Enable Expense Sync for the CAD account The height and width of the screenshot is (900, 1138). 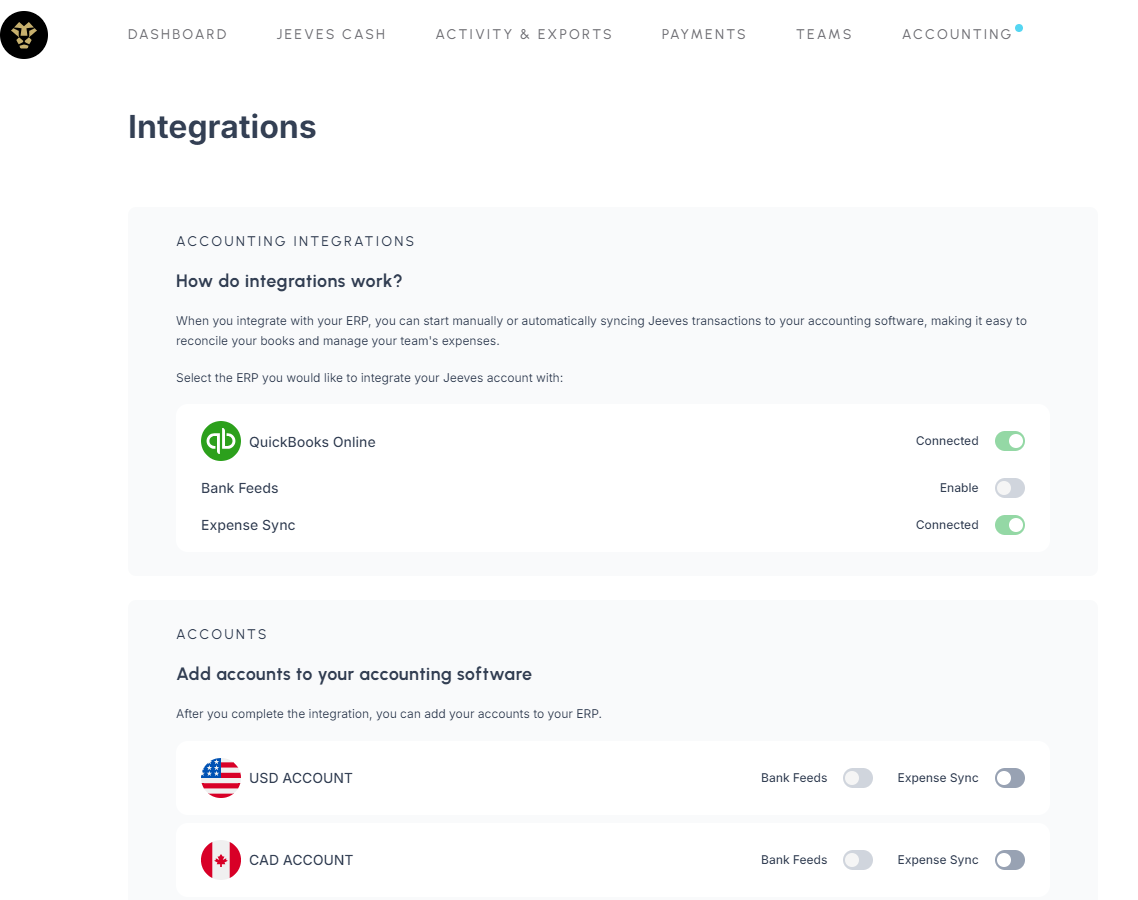[1009, 859]
